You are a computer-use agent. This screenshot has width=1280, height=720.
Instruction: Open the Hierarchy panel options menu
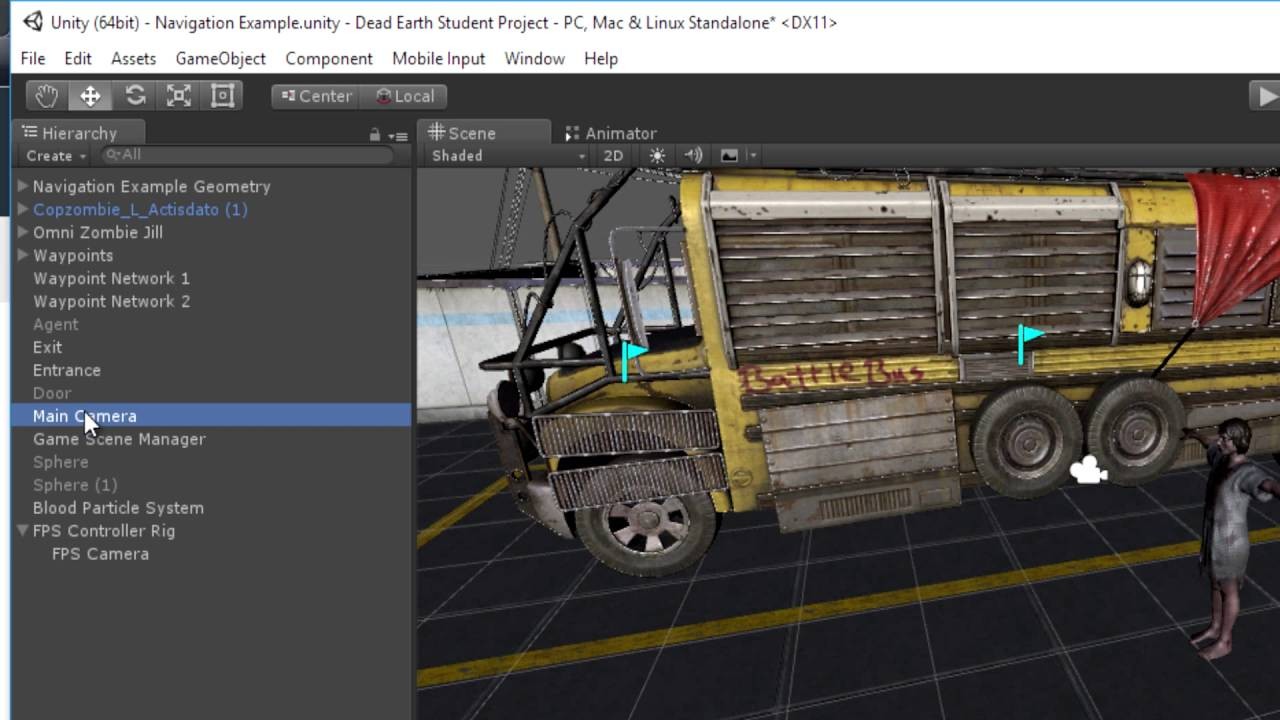(399, 135)
